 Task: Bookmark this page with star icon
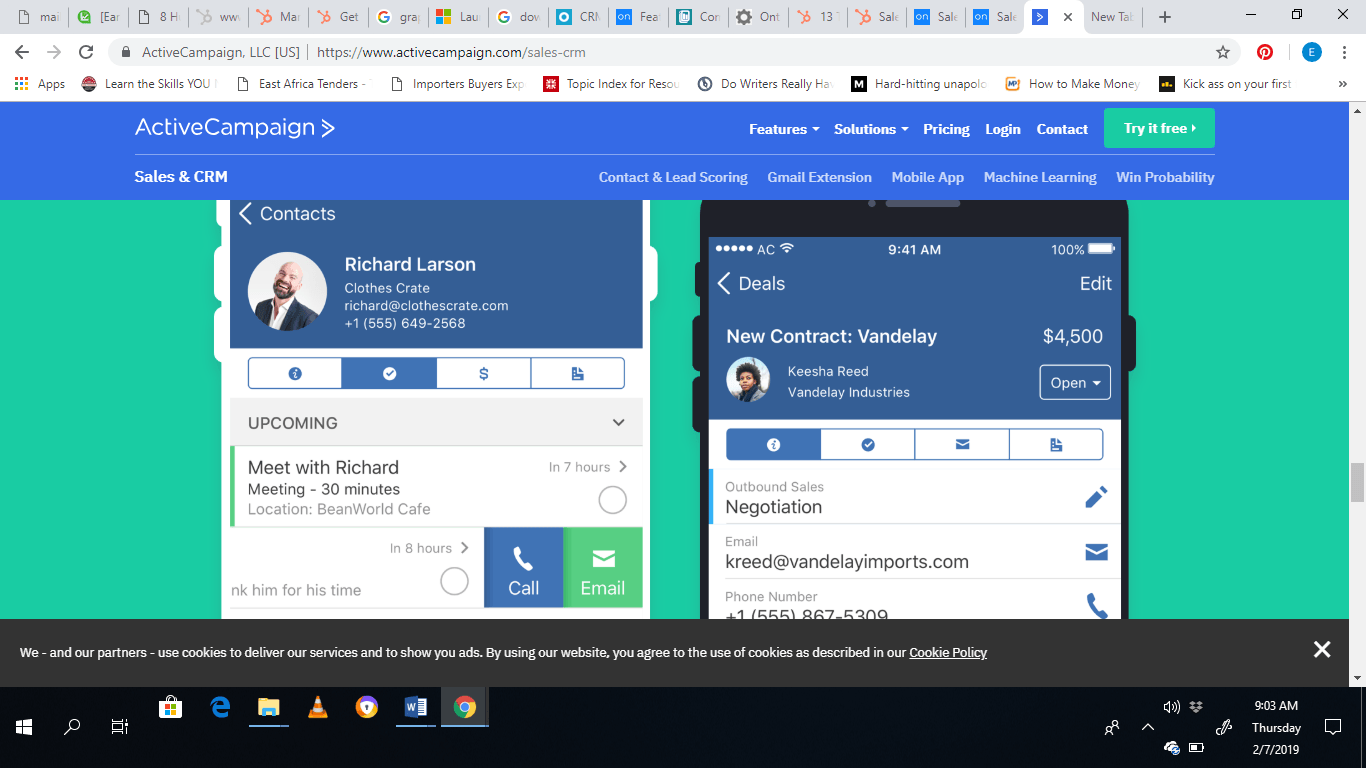(1222, 52)
